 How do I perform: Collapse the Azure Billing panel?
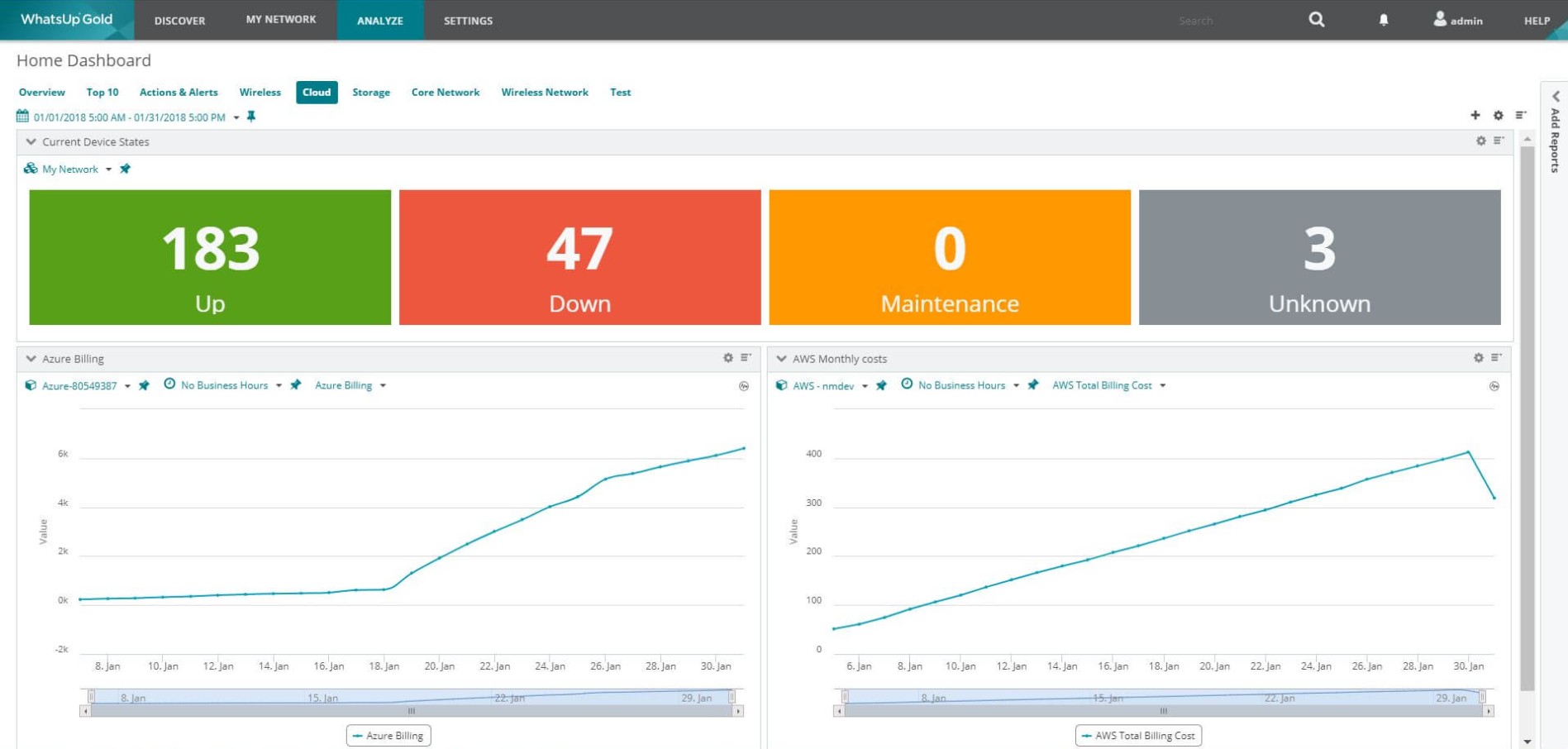click(x=31, y=359)
